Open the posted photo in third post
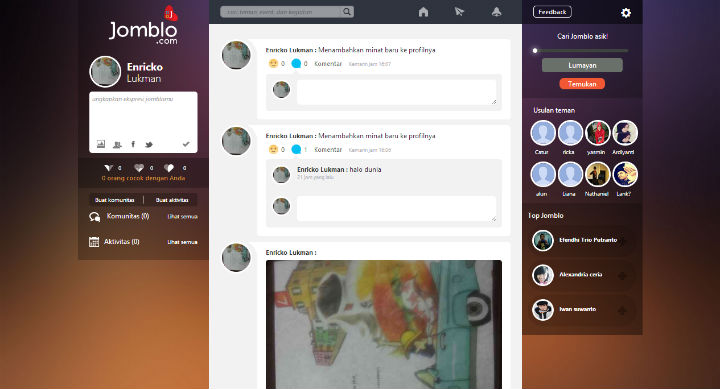This screenshot has height=389, width=720. pyautogui.click(x=384, y=324)
